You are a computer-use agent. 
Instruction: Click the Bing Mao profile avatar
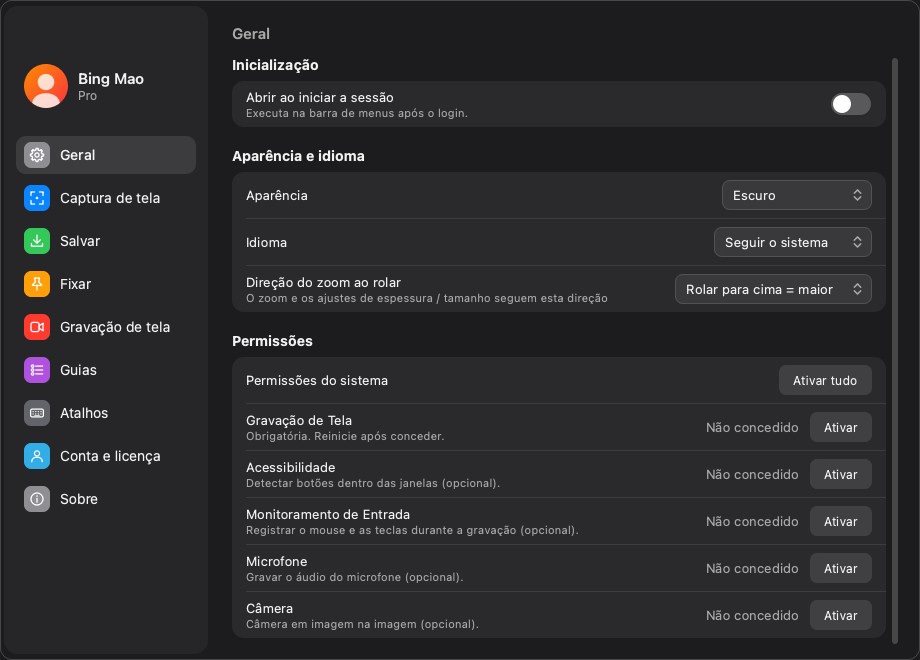point(46,86)
